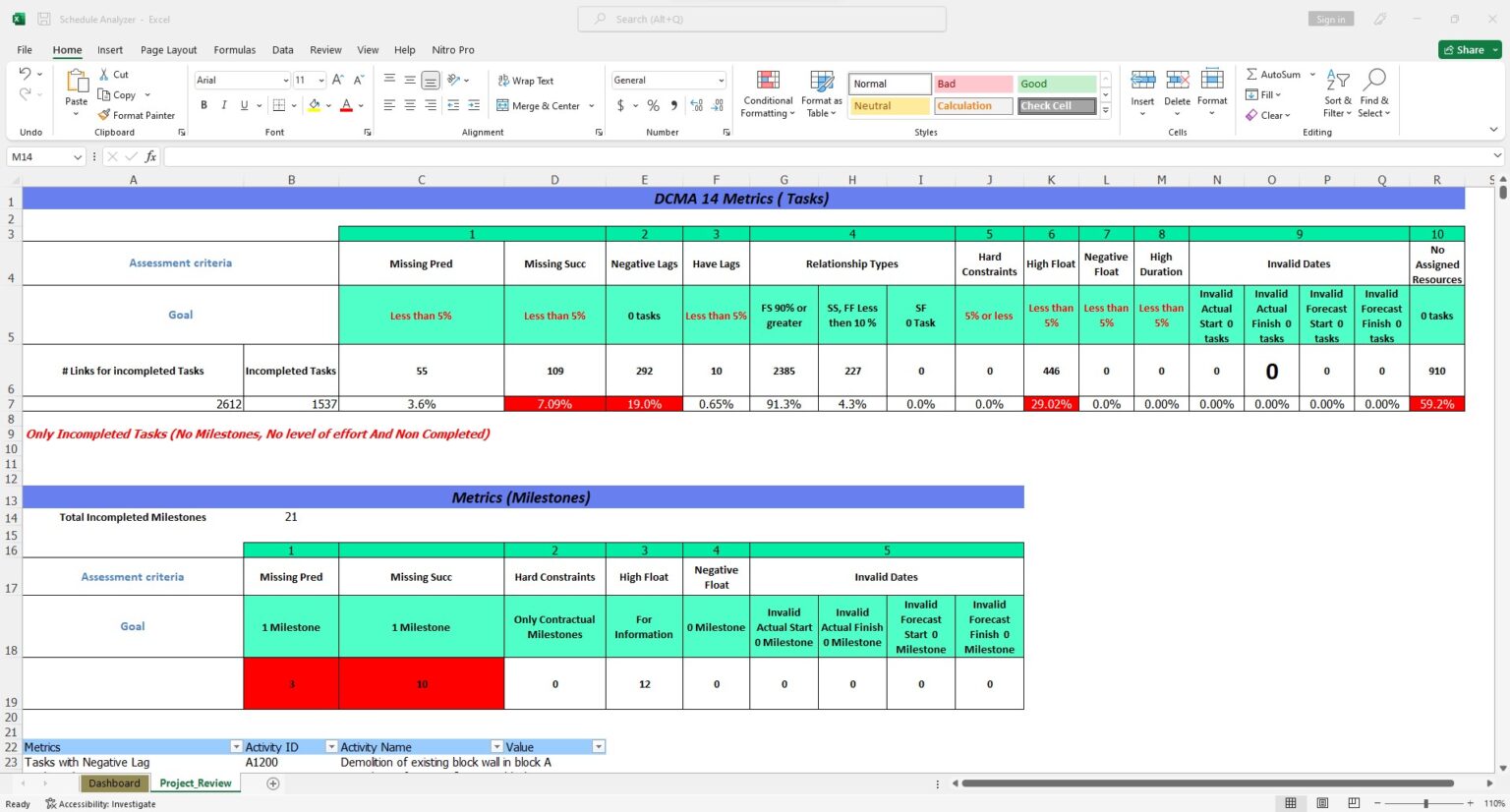Switch to the Dashboard sheet tab
Viewport: 1510px width, 812px height.
point(114,783)
